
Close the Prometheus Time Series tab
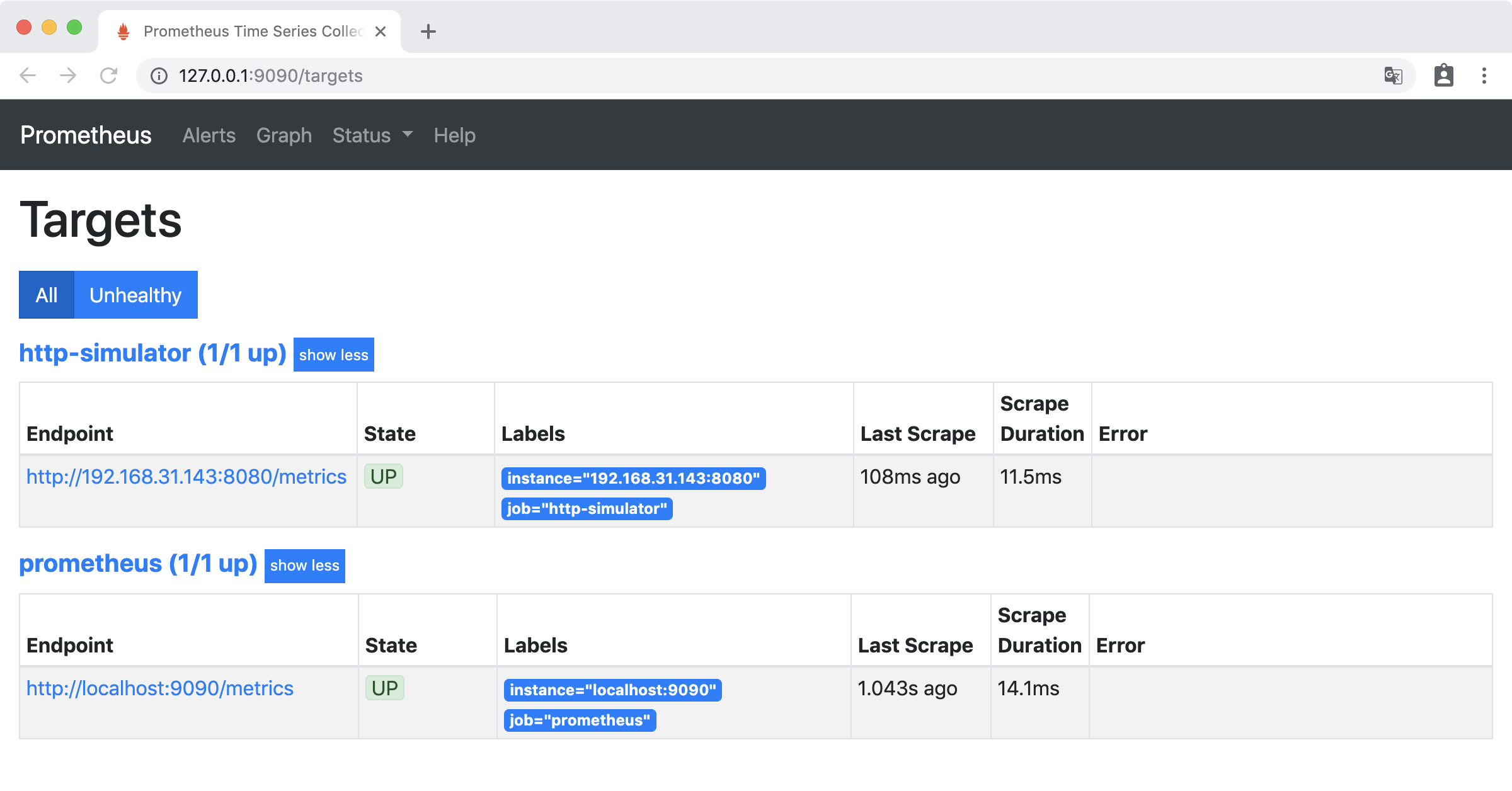381,31
